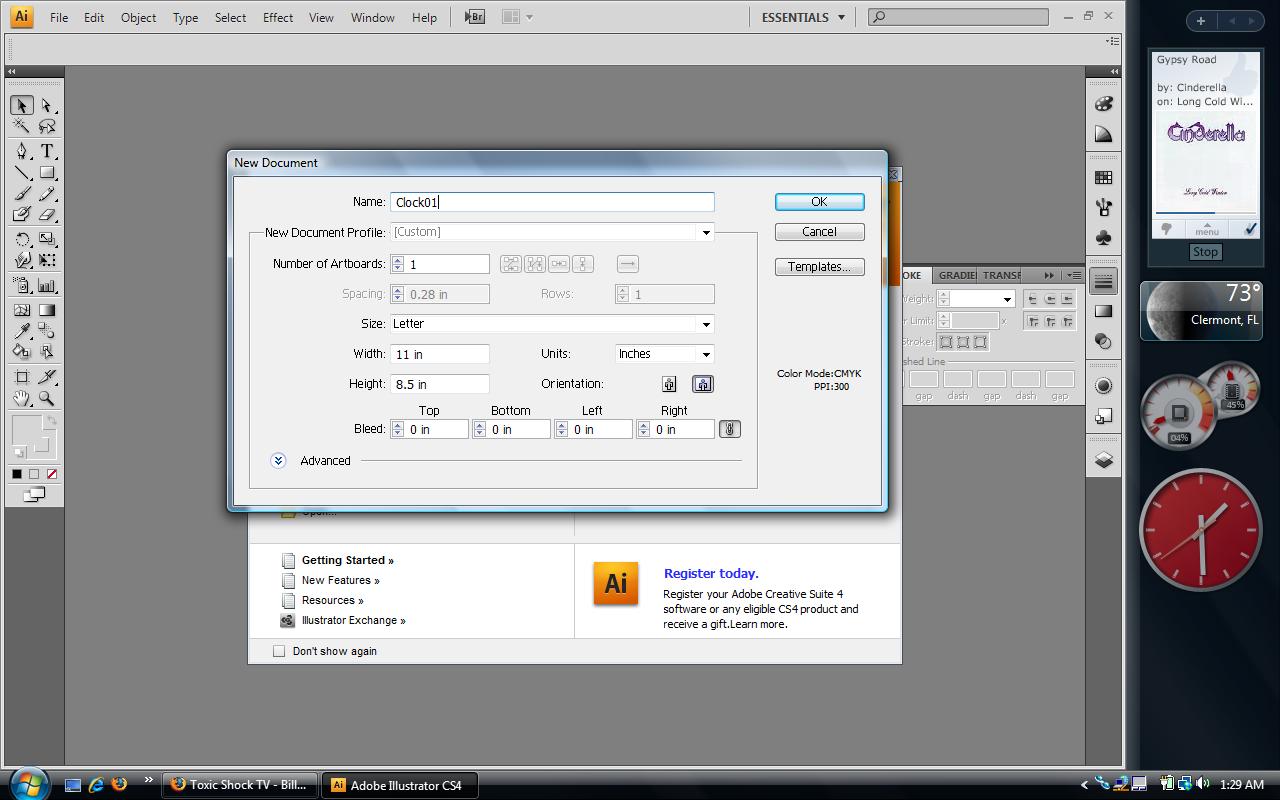Select the Symbol Sprayer tool
The image size is (1280, 800).
22,285
